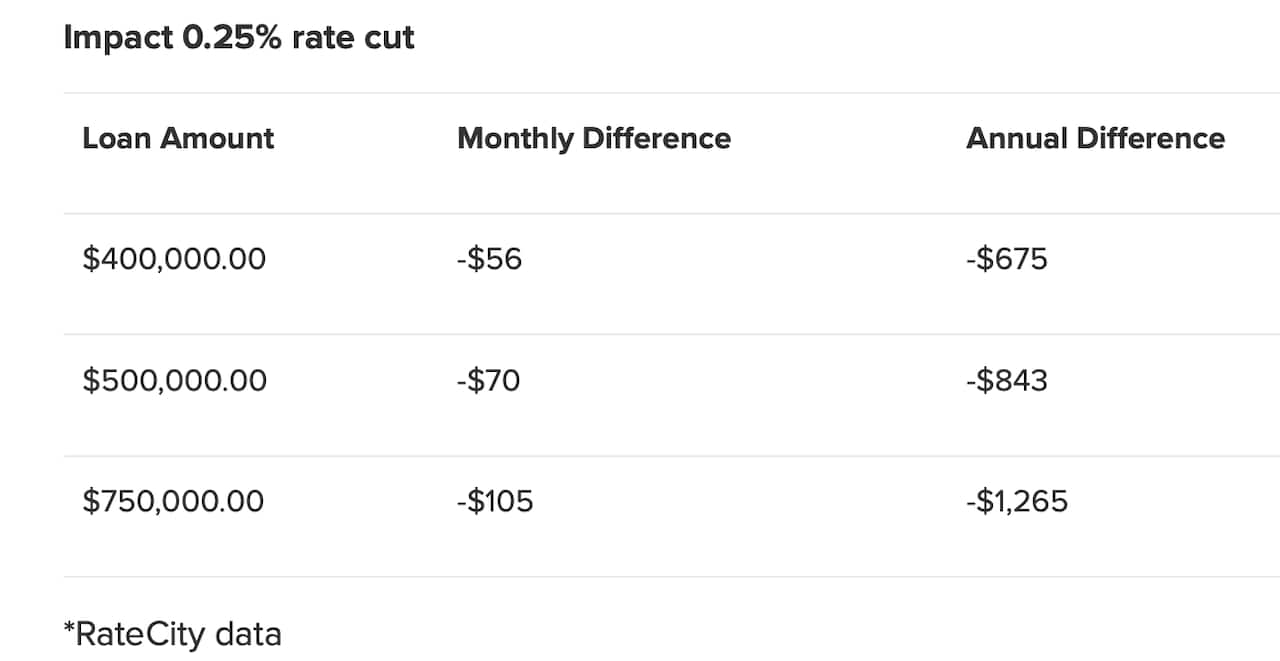Click the -$70 monthly difference value

488,381
